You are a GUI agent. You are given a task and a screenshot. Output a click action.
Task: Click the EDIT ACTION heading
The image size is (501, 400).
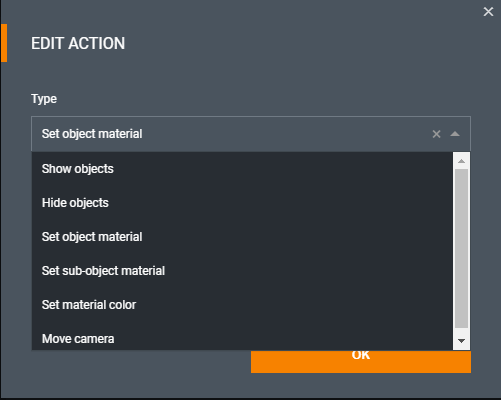(78, 43)
